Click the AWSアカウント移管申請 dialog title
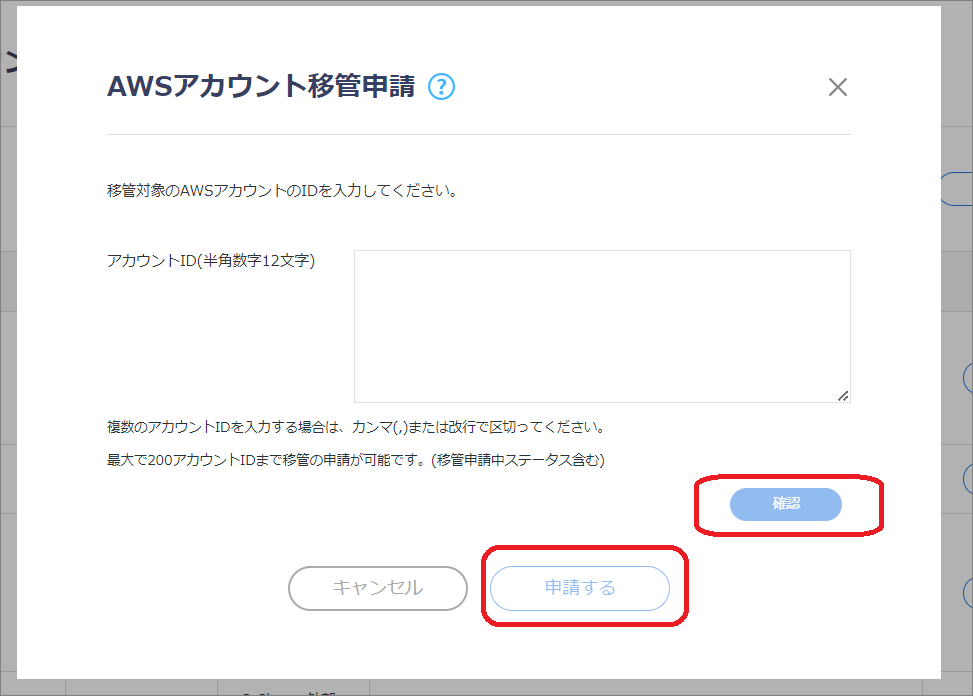 260,87
